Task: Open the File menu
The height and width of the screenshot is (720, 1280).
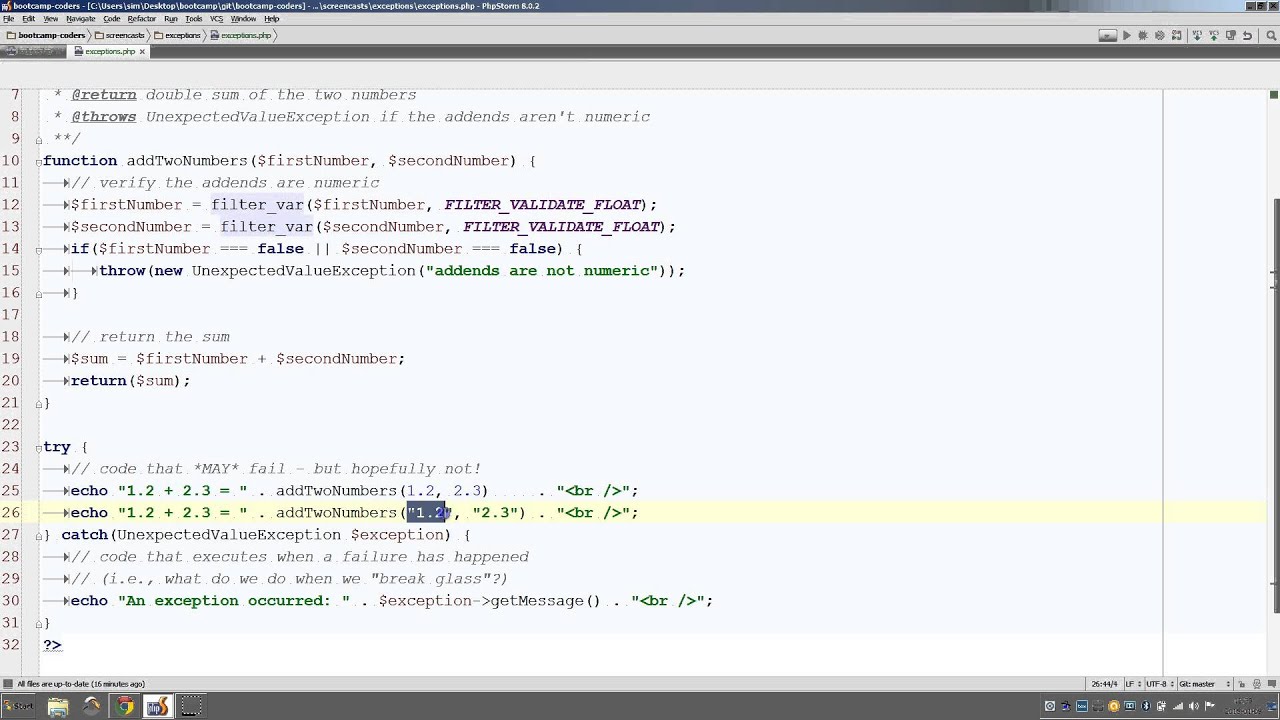Action: [x=8, y=19]
